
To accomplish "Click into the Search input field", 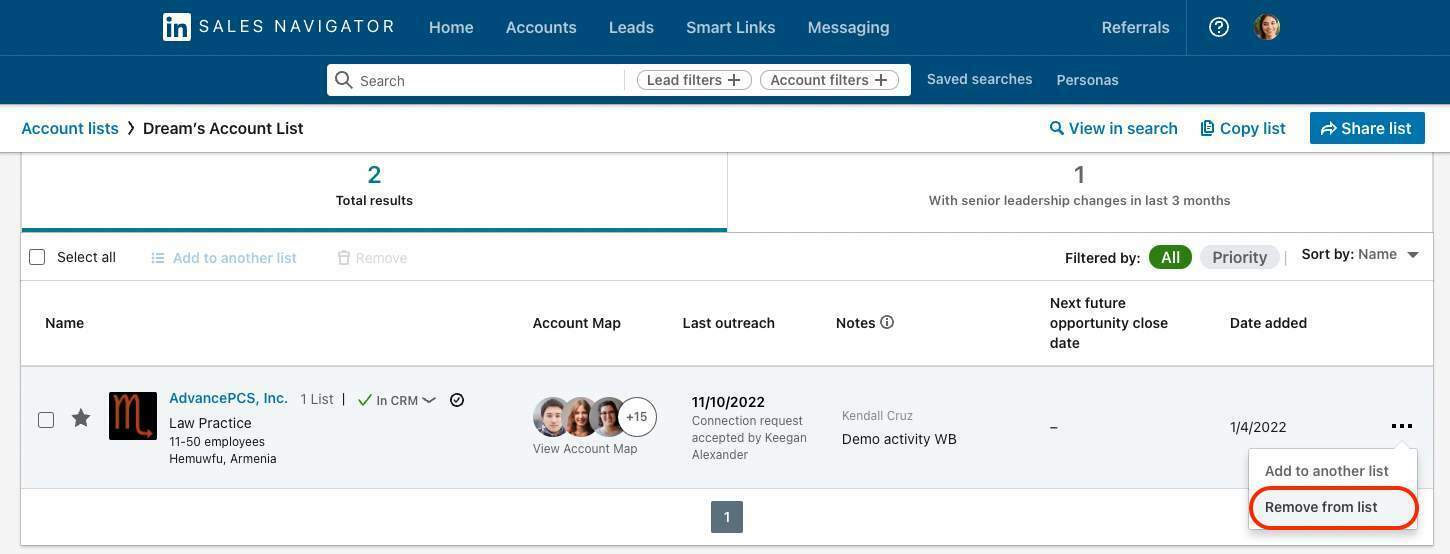I will click(x=490, y=80).
